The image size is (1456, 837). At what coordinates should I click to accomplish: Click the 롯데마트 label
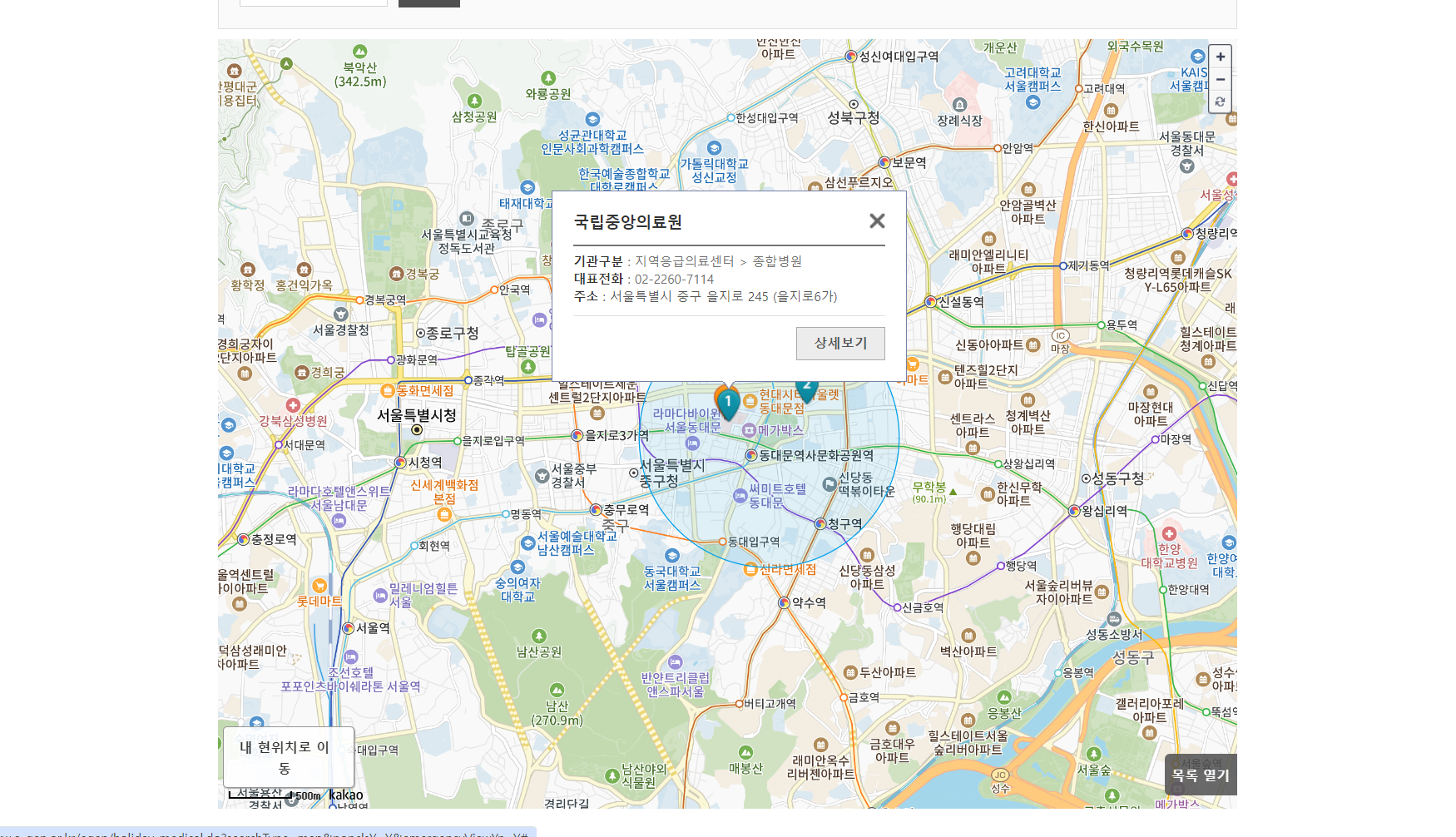click(319, 601)
